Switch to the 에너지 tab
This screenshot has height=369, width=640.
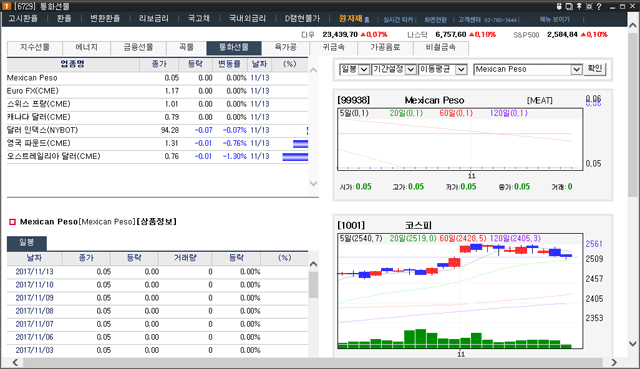[x=87, y=48]
